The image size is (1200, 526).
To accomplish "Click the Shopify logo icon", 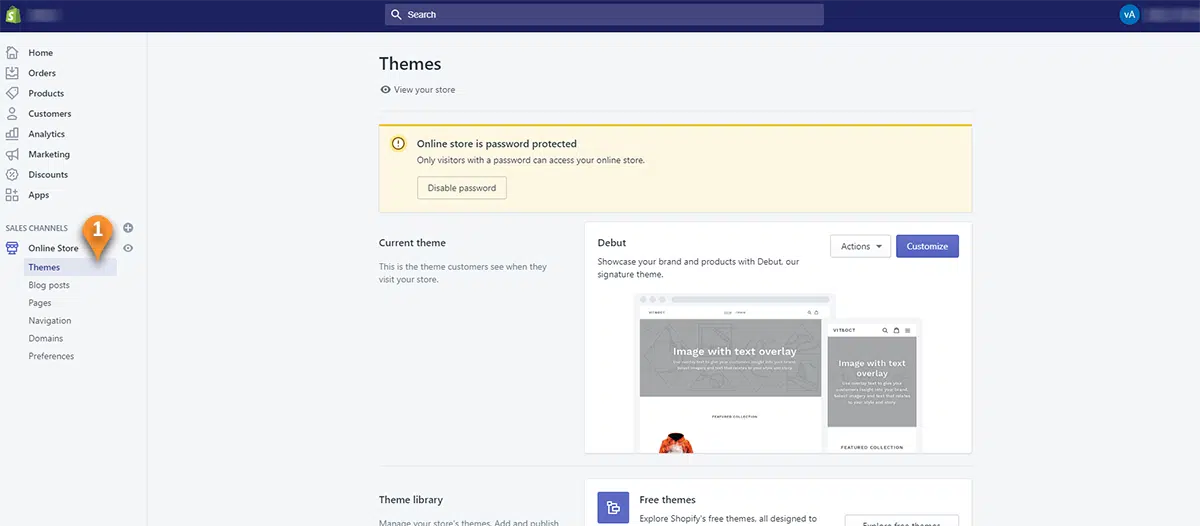I will click(x=13, y=15).
